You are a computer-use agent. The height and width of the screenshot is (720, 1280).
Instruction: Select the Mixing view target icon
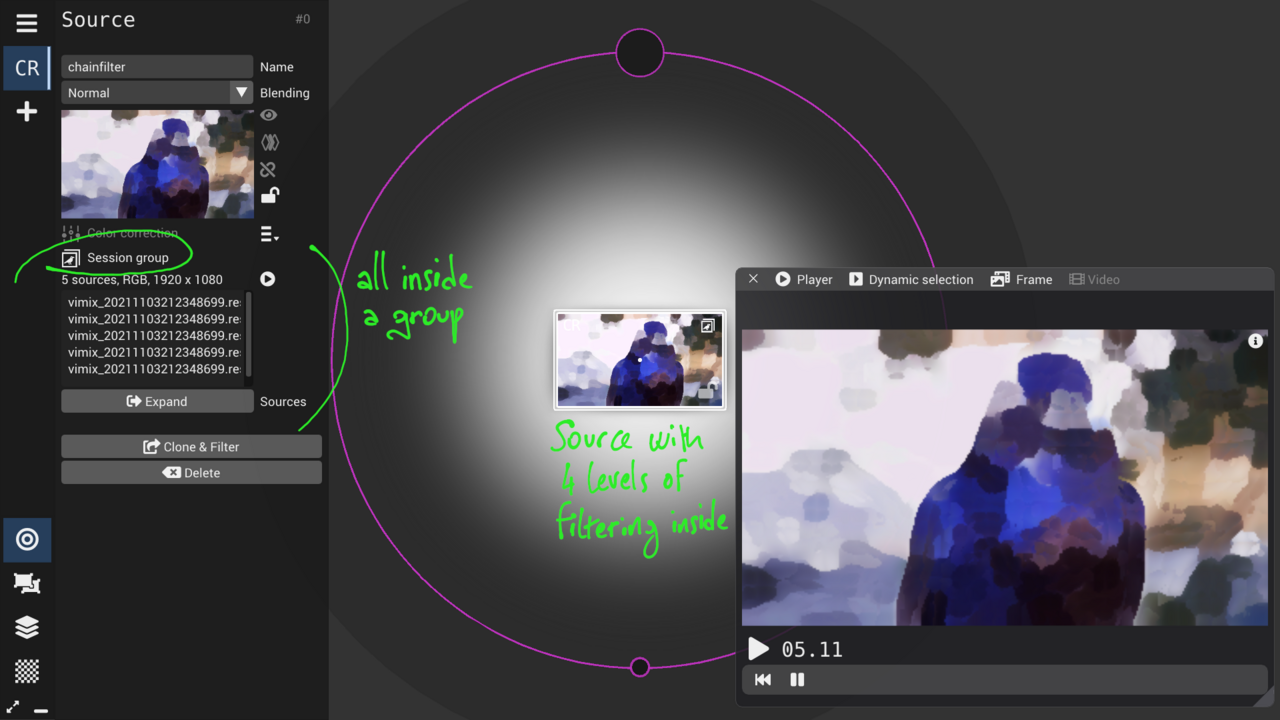(x=27, y=540)
